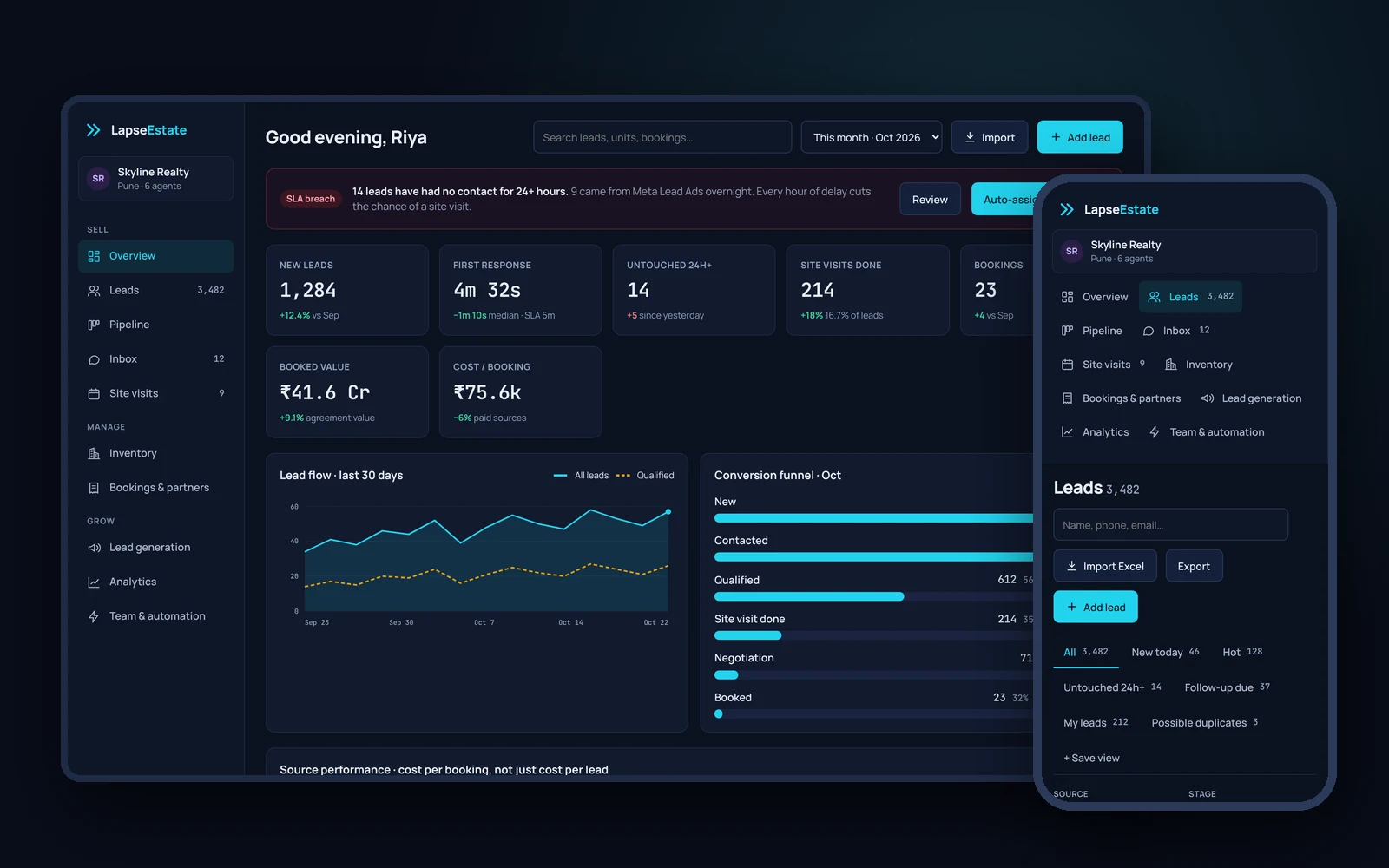Image resolution: width=1389 pixels, height=868 pixels.
Task: Select the New today 46 filter tab
Action: (x=1165, y=652)
